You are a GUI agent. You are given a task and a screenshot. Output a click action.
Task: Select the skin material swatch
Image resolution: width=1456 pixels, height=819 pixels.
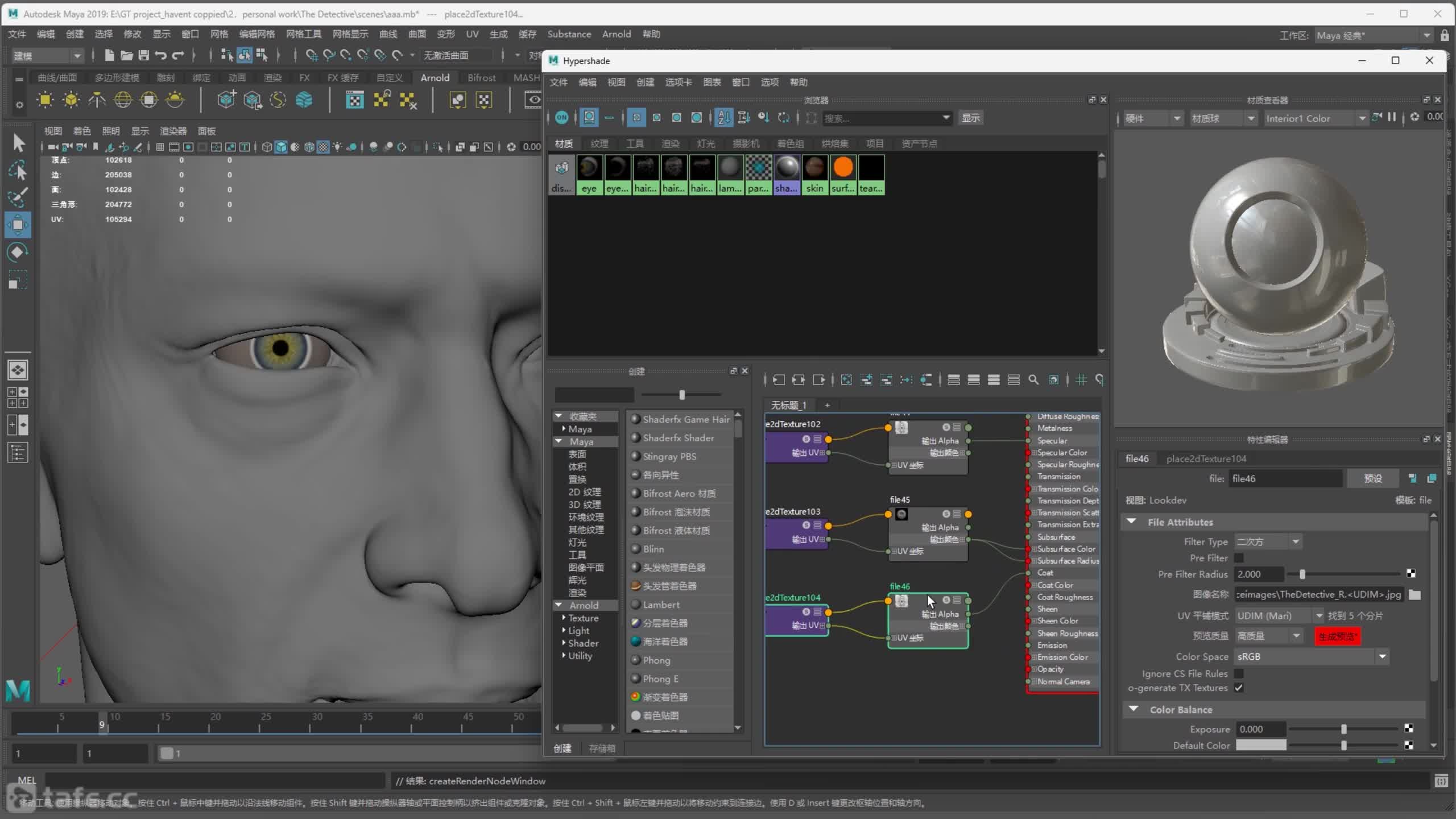[814, 175]
